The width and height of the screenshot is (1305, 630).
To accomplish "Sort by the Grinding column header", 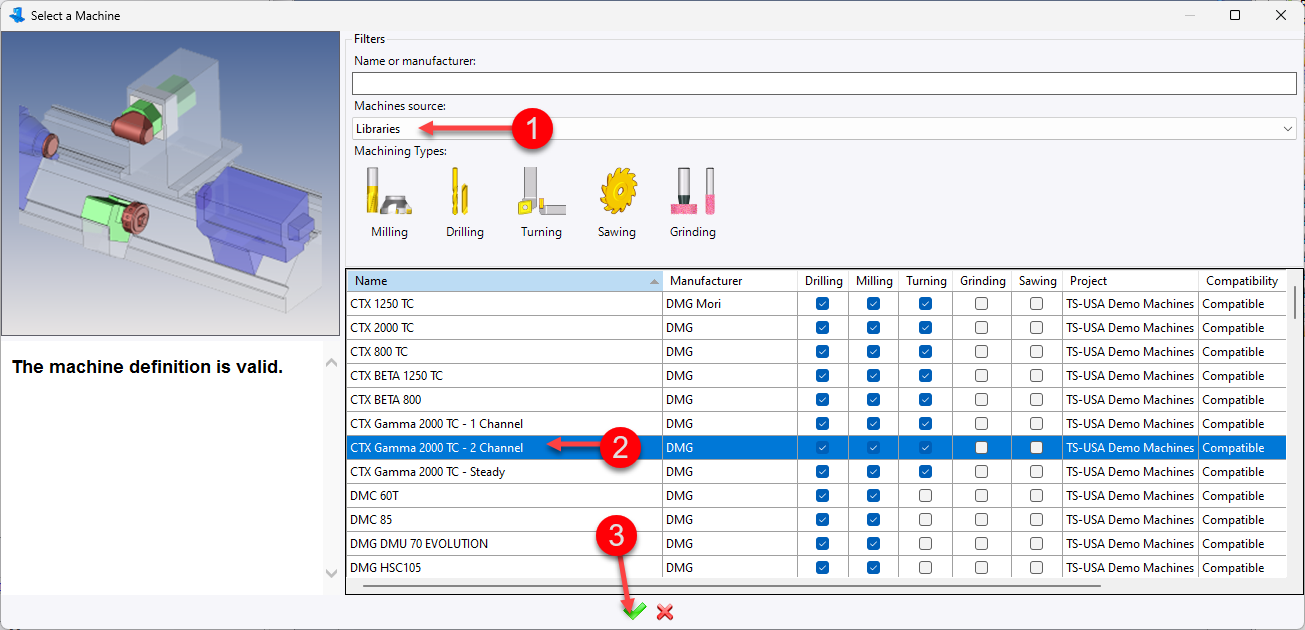I will point(982,281).
